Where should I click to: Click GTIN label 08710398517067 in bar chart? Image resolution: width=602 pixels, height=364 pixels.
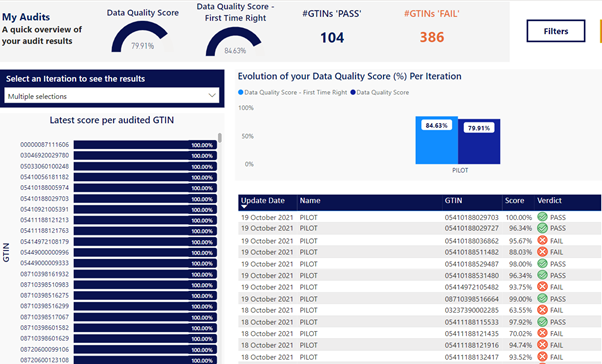point(45,317)
